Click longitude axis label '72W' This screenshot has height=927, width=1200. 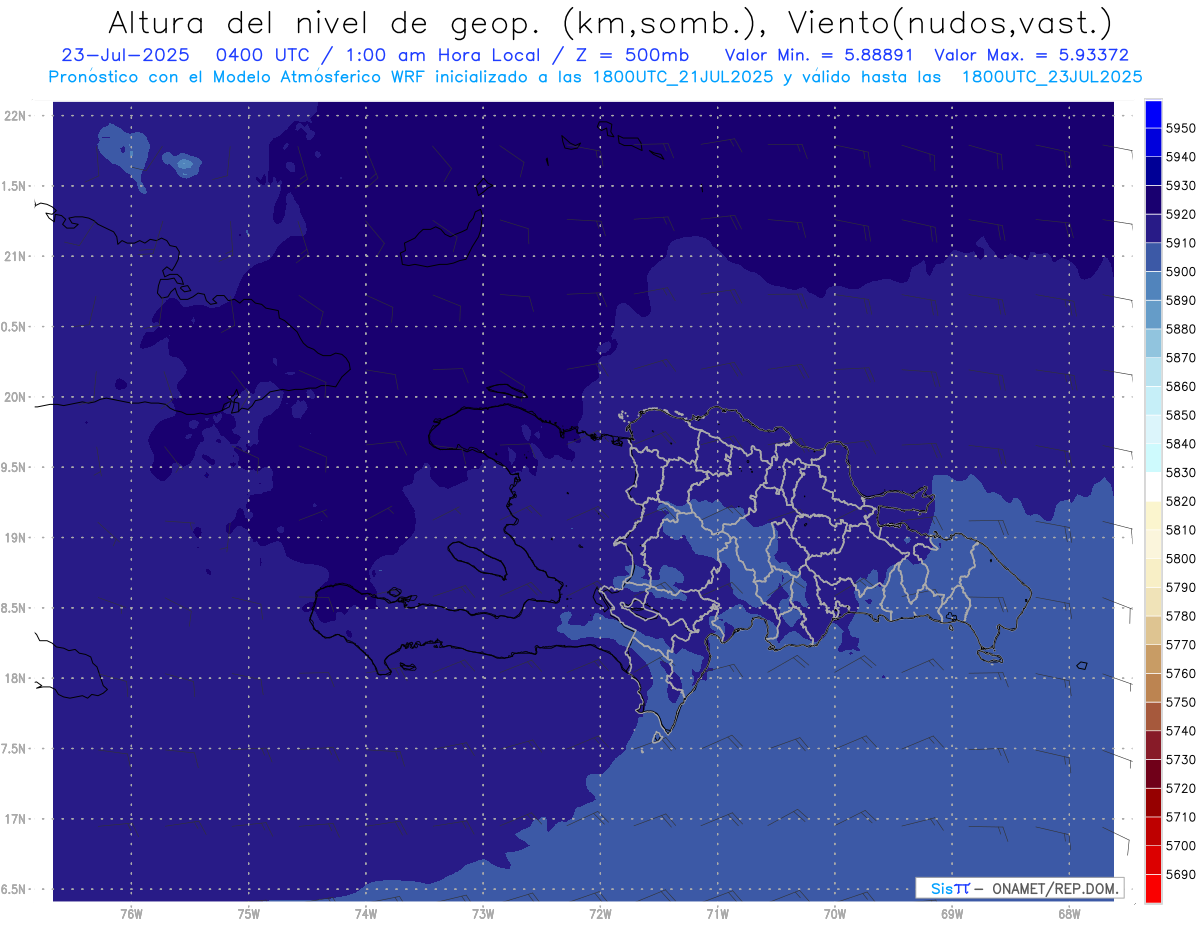click(x=601, y=913)
